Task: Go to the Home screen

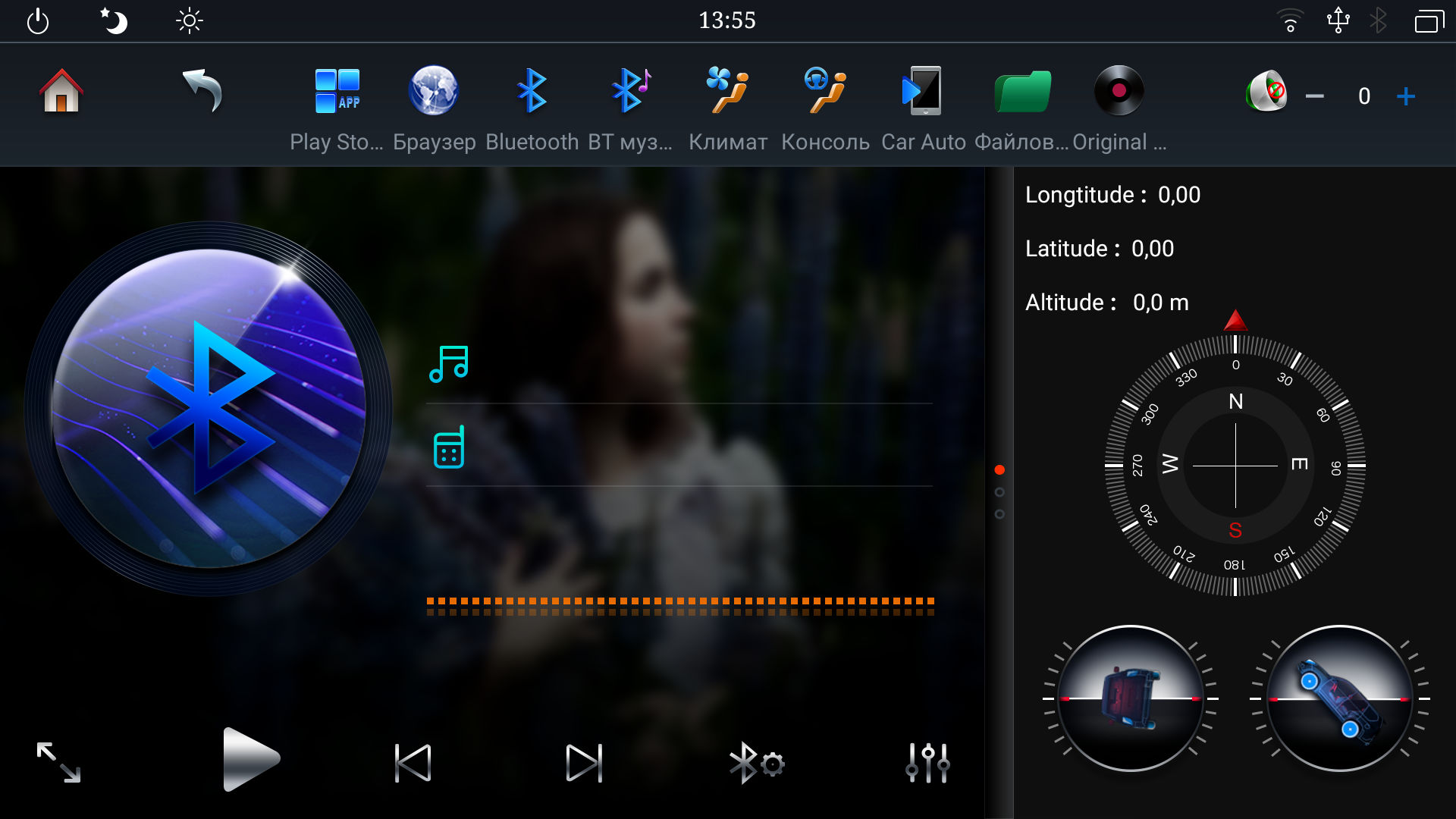Action: click(x=61, y=91)
